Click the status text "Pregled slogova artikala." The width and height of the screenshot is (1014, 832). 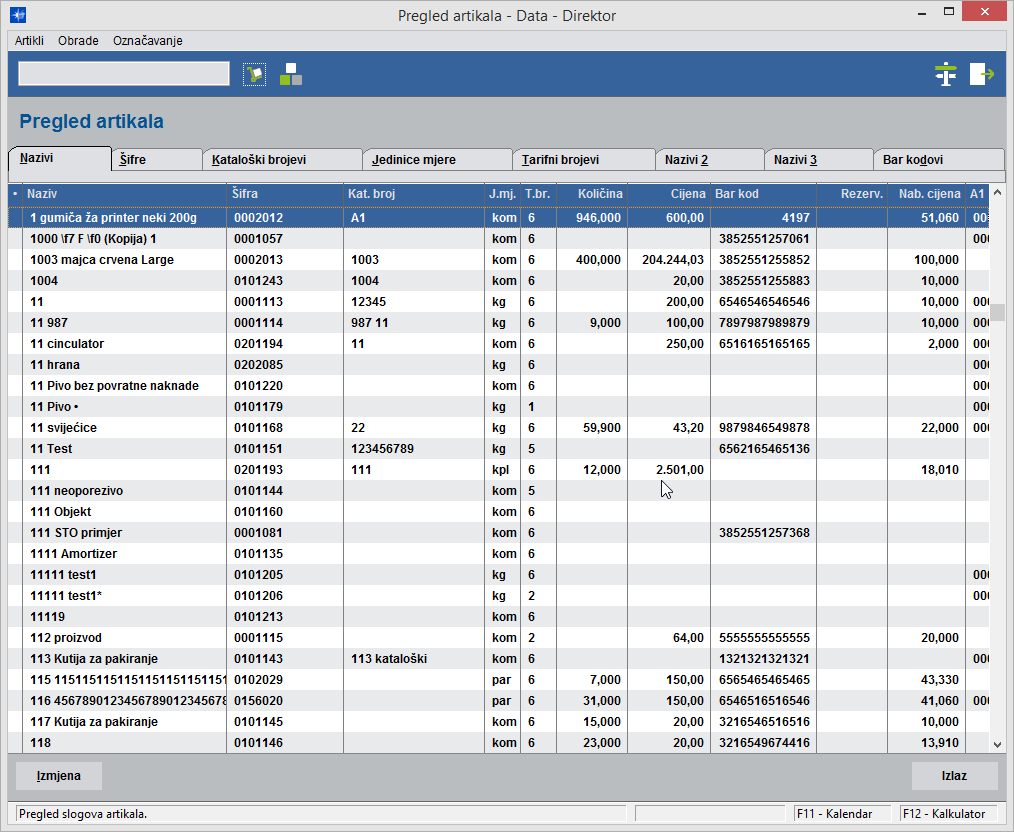point(83,814)
